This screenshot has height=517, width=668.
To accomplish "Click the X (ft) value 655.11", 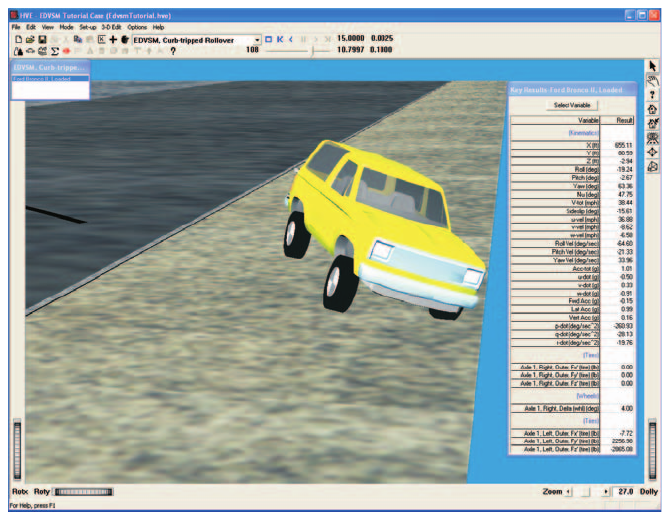I will [623, 145].
